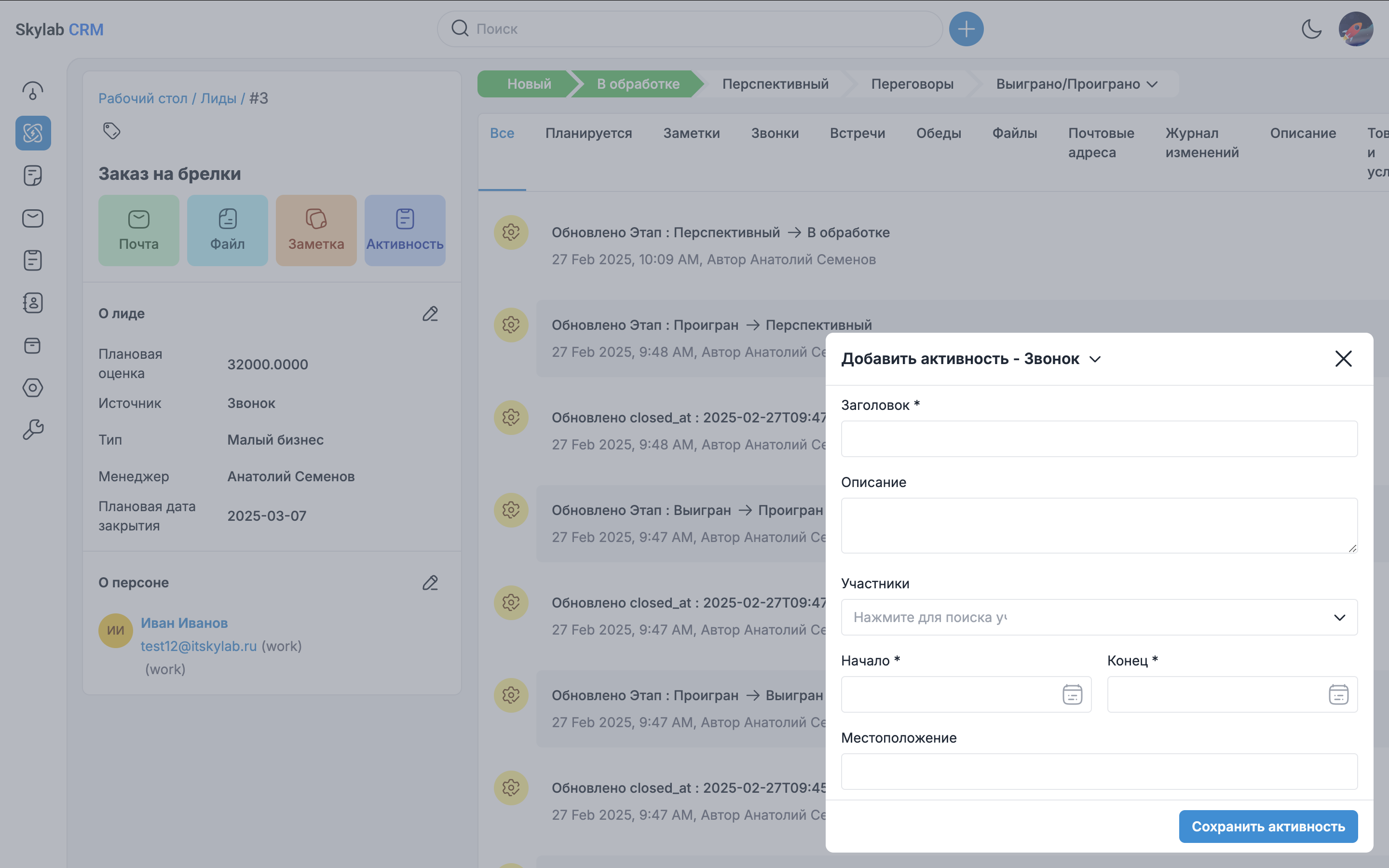Click the email link test12@itskylab.ru
Image resolution: width=1389 pixels, height=868 pixels.
click(199, 646)
